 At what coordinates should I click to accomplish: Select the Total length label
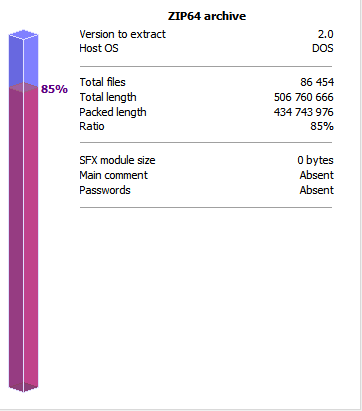tap(108, 97)
